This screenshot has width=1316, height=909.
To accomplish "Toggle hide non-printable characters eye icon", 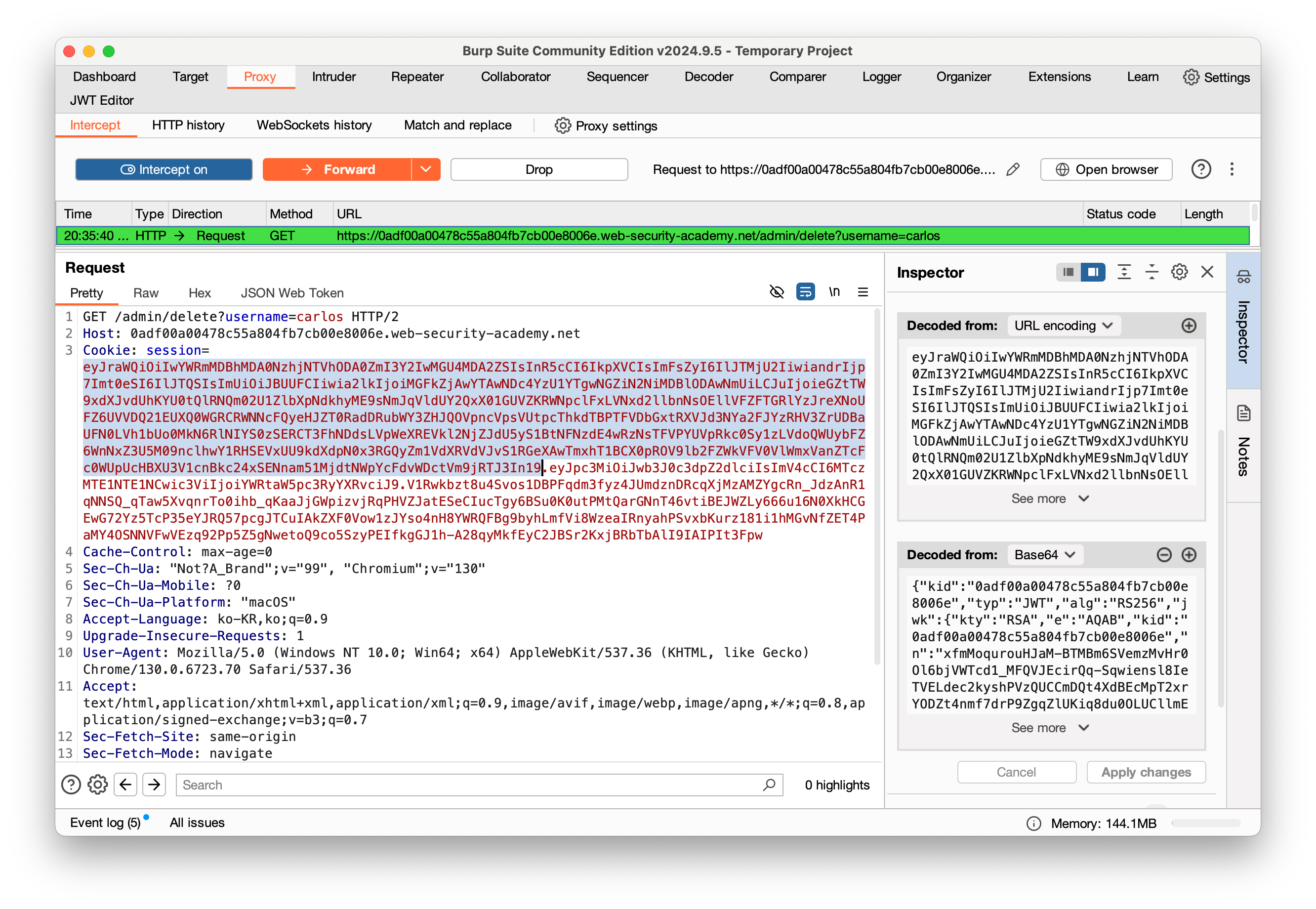I will (777, 292).
